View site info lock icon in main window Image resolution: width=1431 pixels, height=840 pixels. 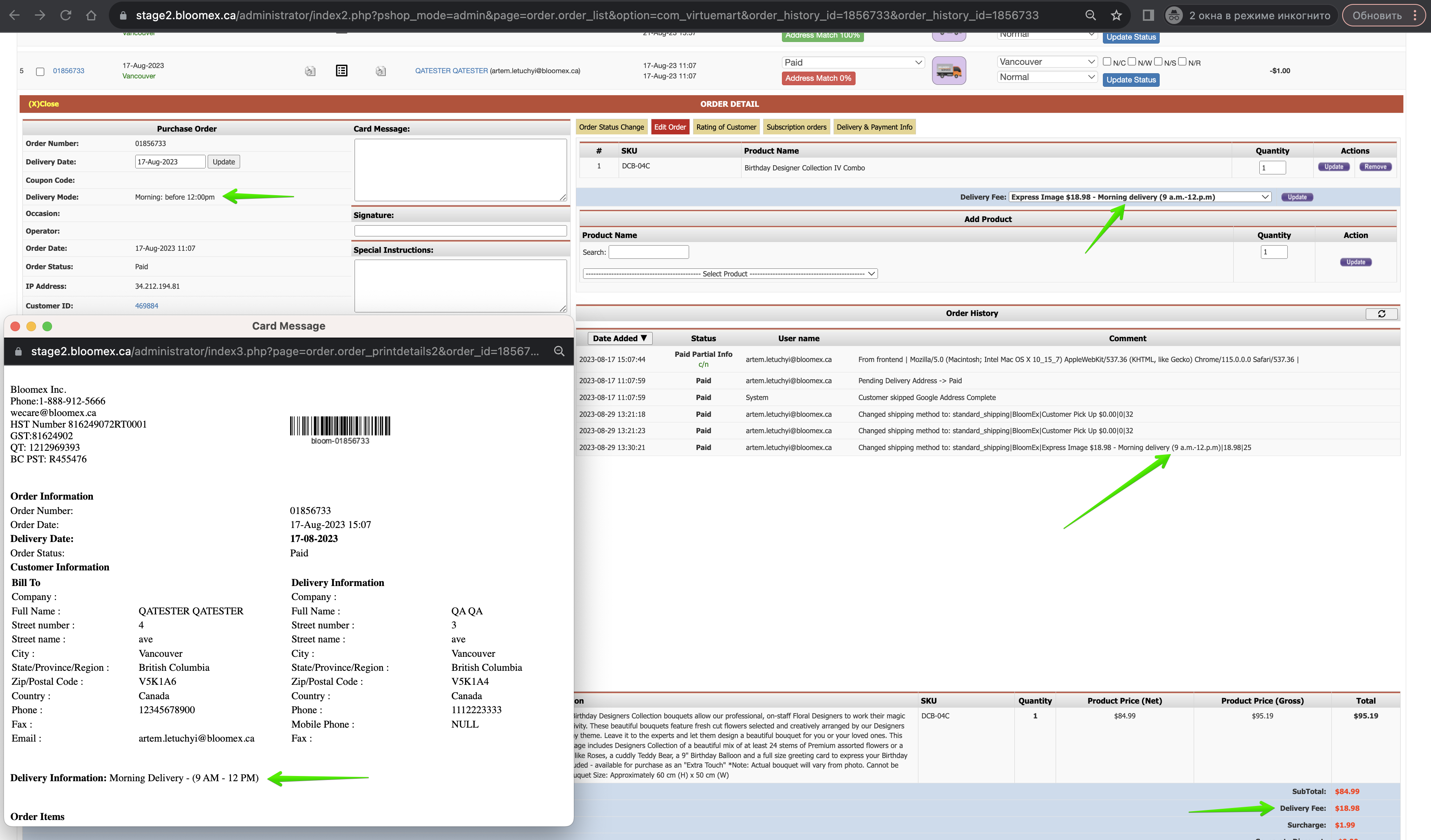click(123, 16)
